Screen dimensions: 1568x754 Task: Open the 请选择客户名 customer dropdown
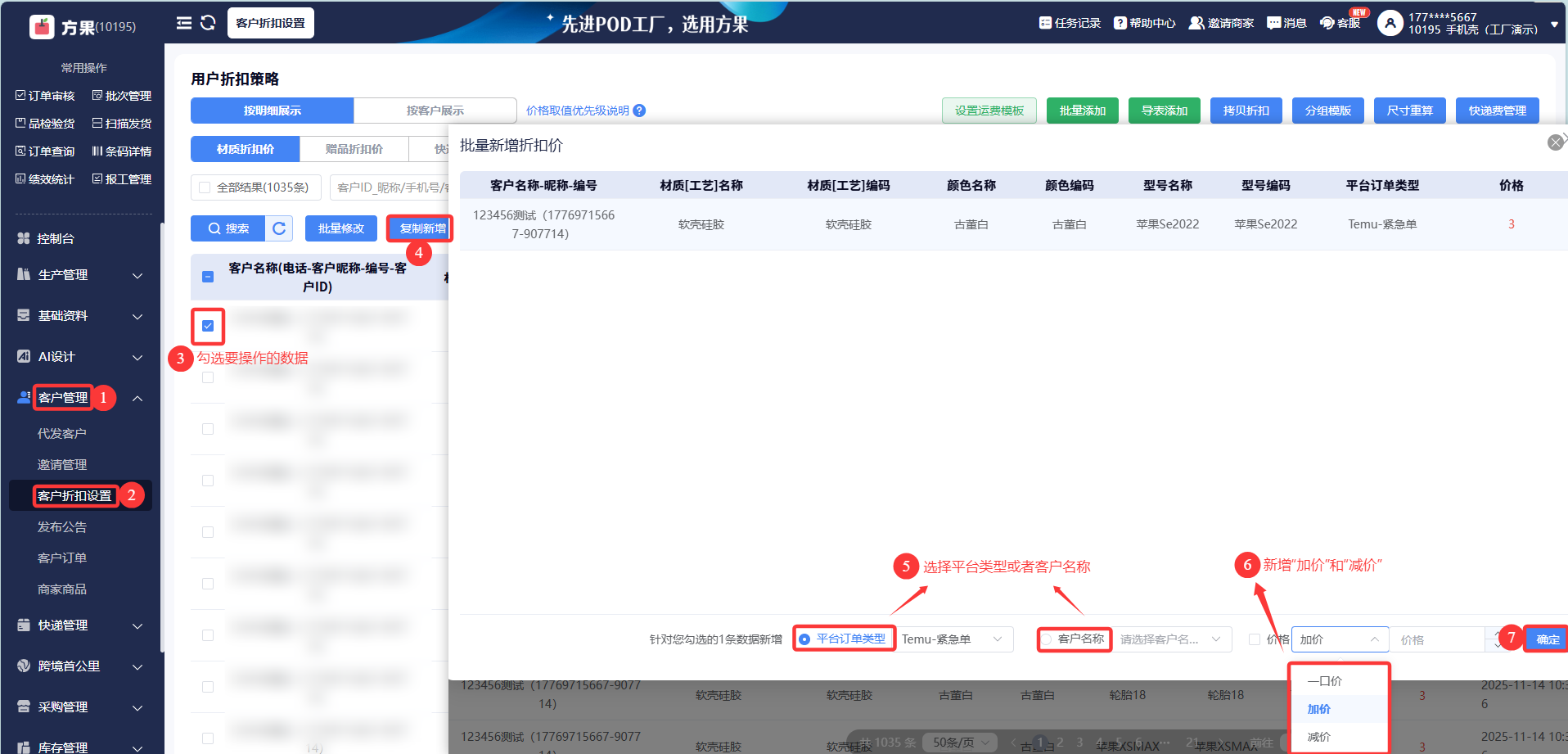(1173, 639)
